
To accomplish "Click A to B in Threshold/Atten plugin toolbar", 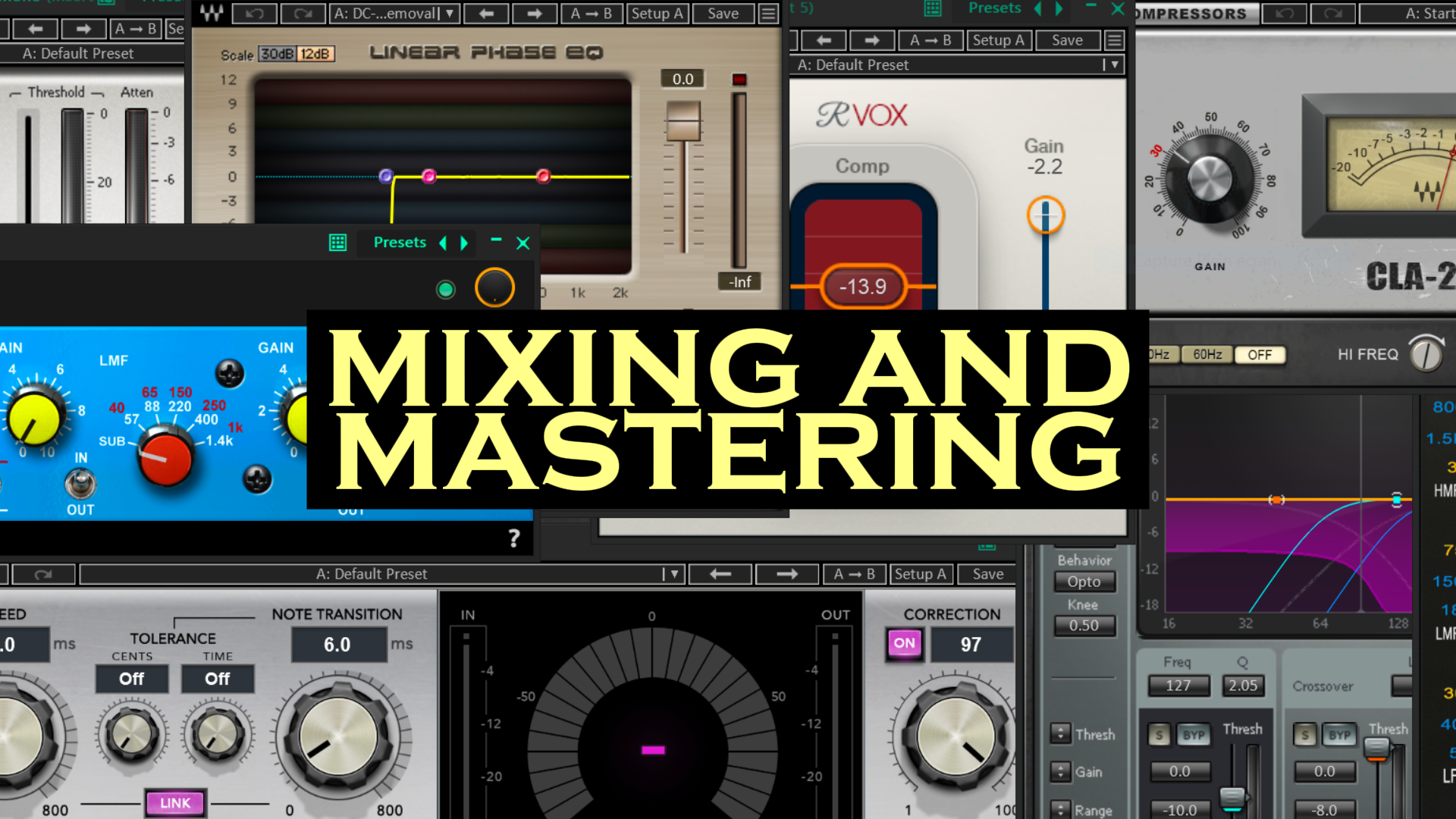I will (136, 29).
